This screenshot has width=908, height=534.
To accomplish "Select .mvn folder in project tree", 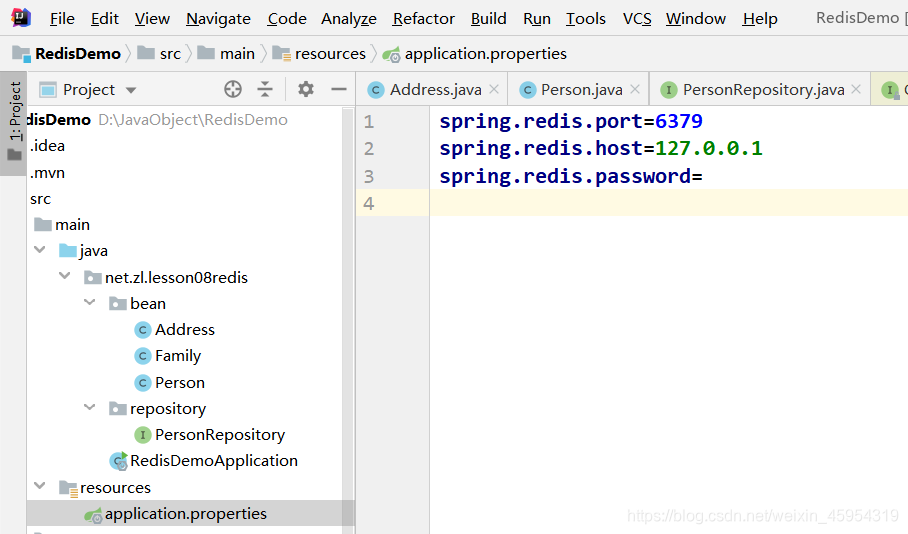I will (x=47, y=173).
